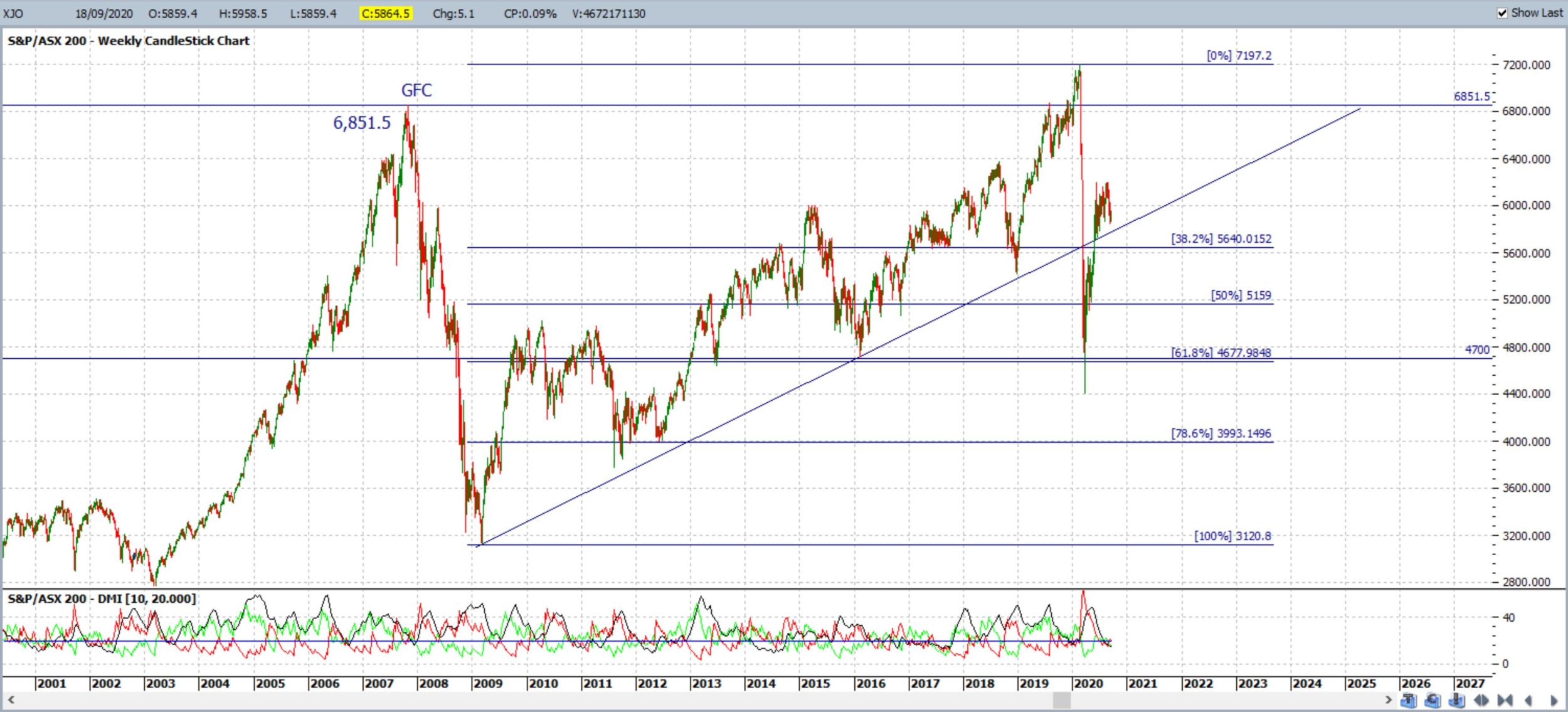The image size is (1568, 712).
Task: Click the [0%] 7197.2 Fibonacci label
Action: click(1239, 55)
